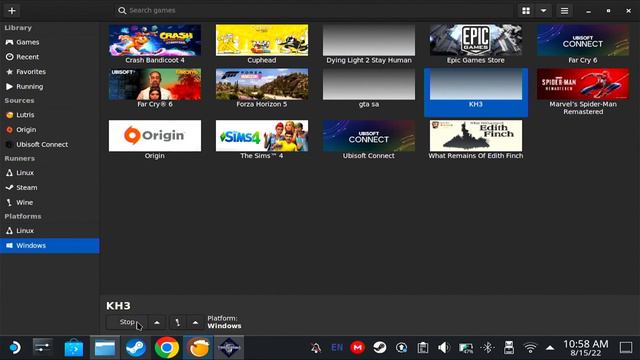640x360 pixels.
Task: Select The Sims 4 tile
Action: 262,139
